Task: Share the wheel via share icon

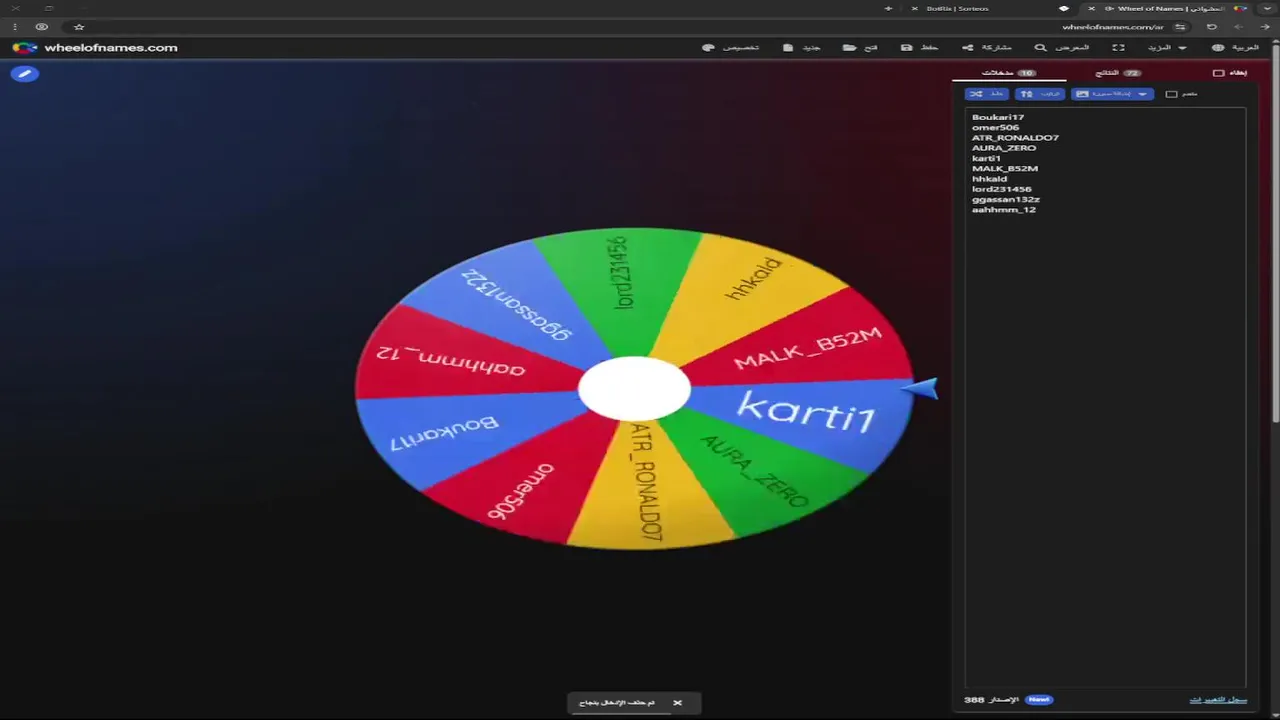Action: [987, 47]
